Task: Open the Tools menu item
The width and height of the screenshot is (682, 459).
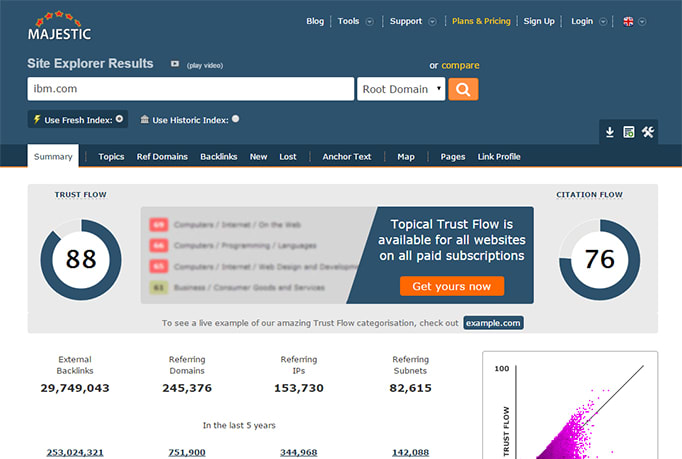Action: click(x=348, y=21)
